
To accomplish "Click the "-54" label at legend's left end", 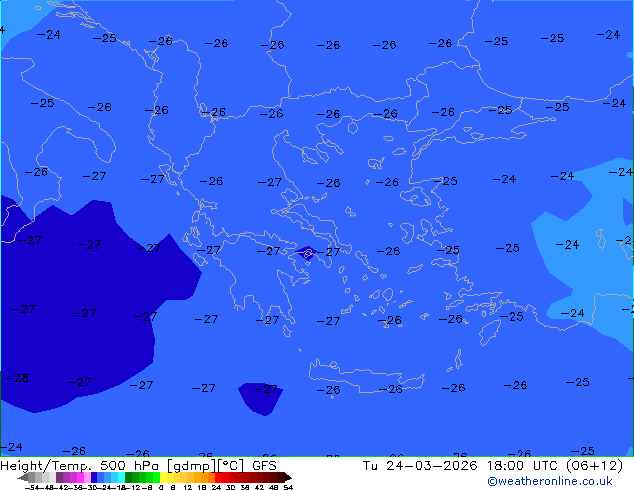I will tap(32, 487).
